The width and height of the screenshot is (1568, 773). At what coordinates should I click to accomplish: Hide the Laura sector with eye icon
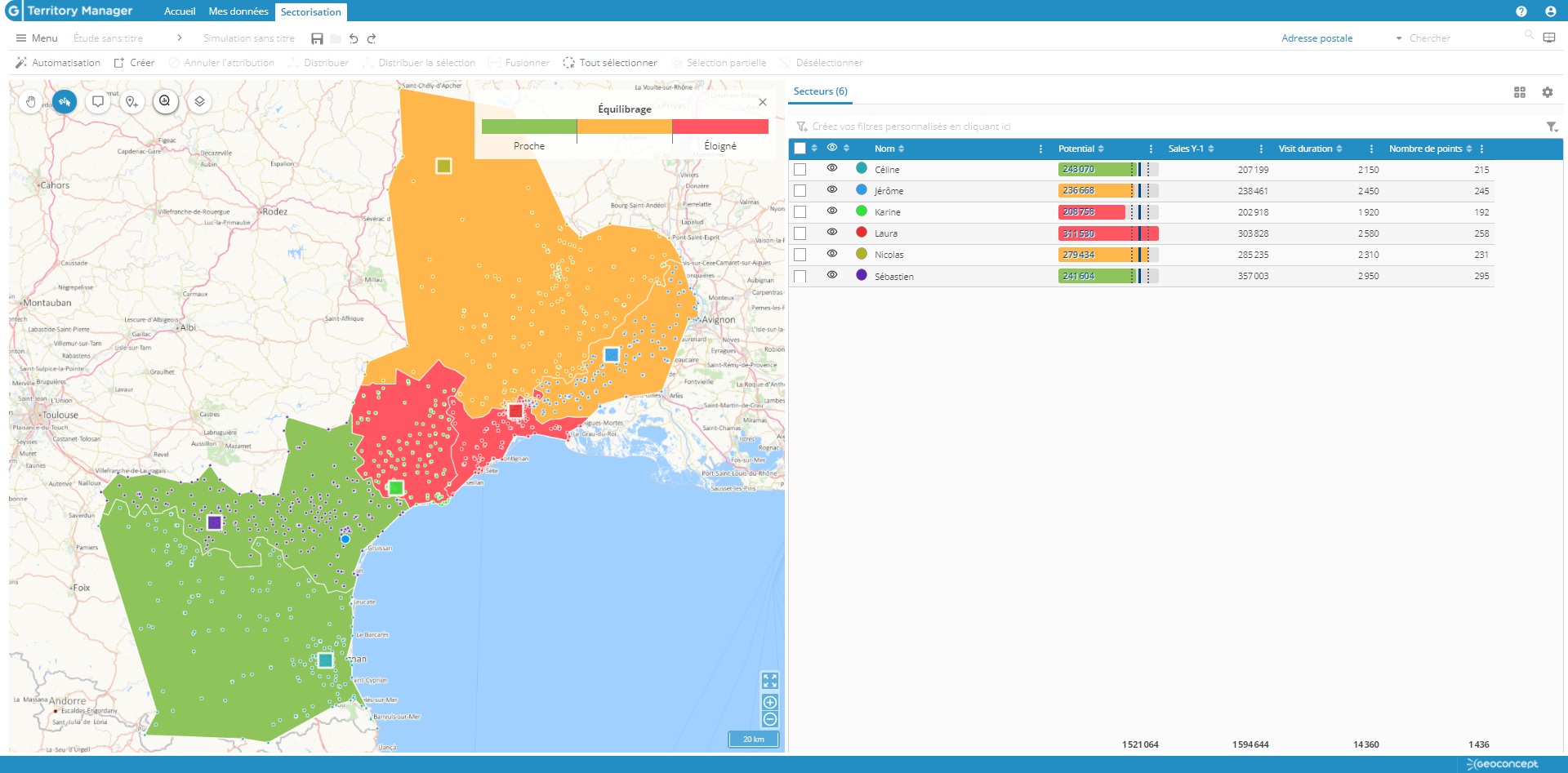[x=831, y=233]
